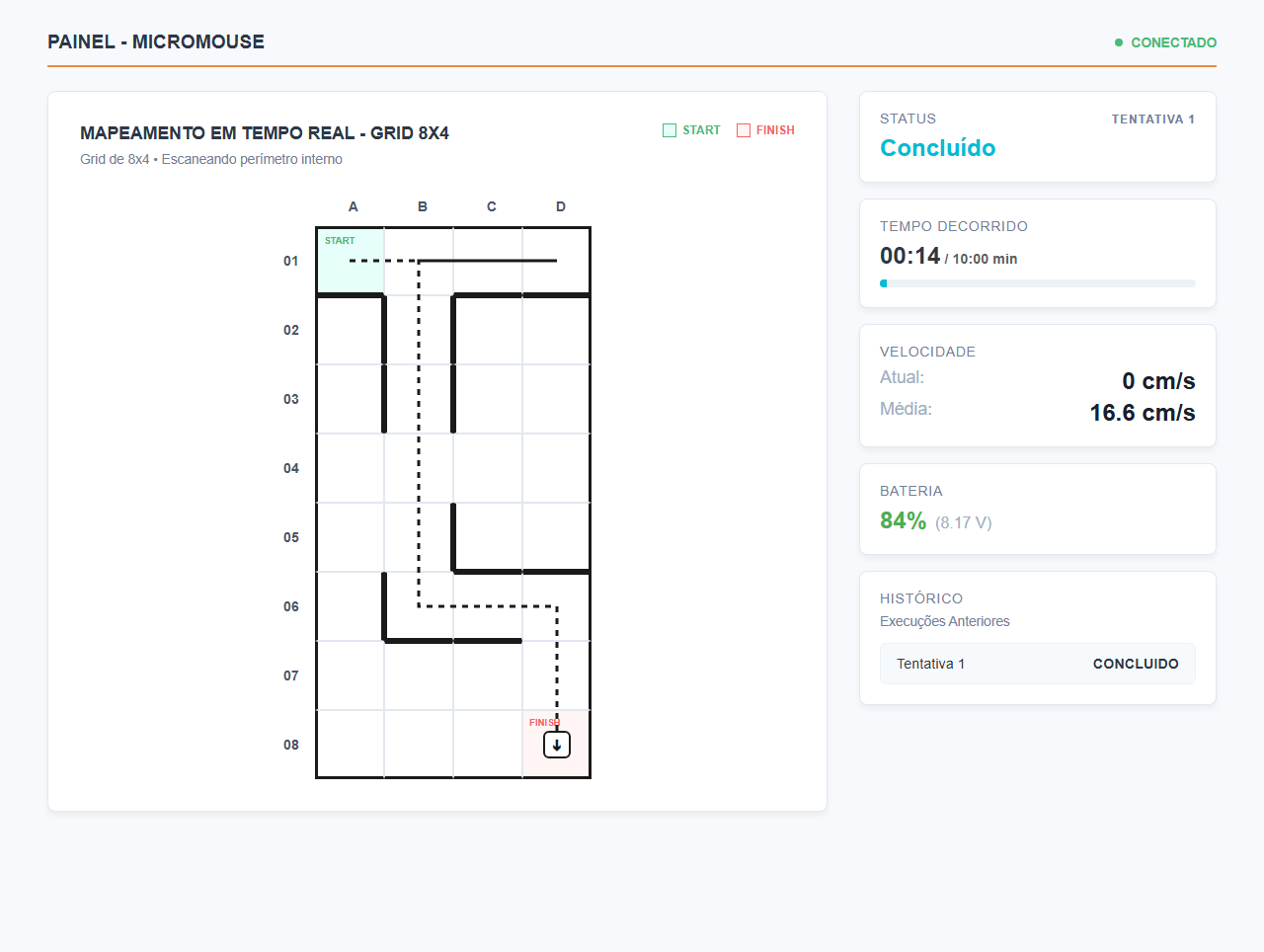Click the Execuções Anteriores label

click(x=945, y=621)
